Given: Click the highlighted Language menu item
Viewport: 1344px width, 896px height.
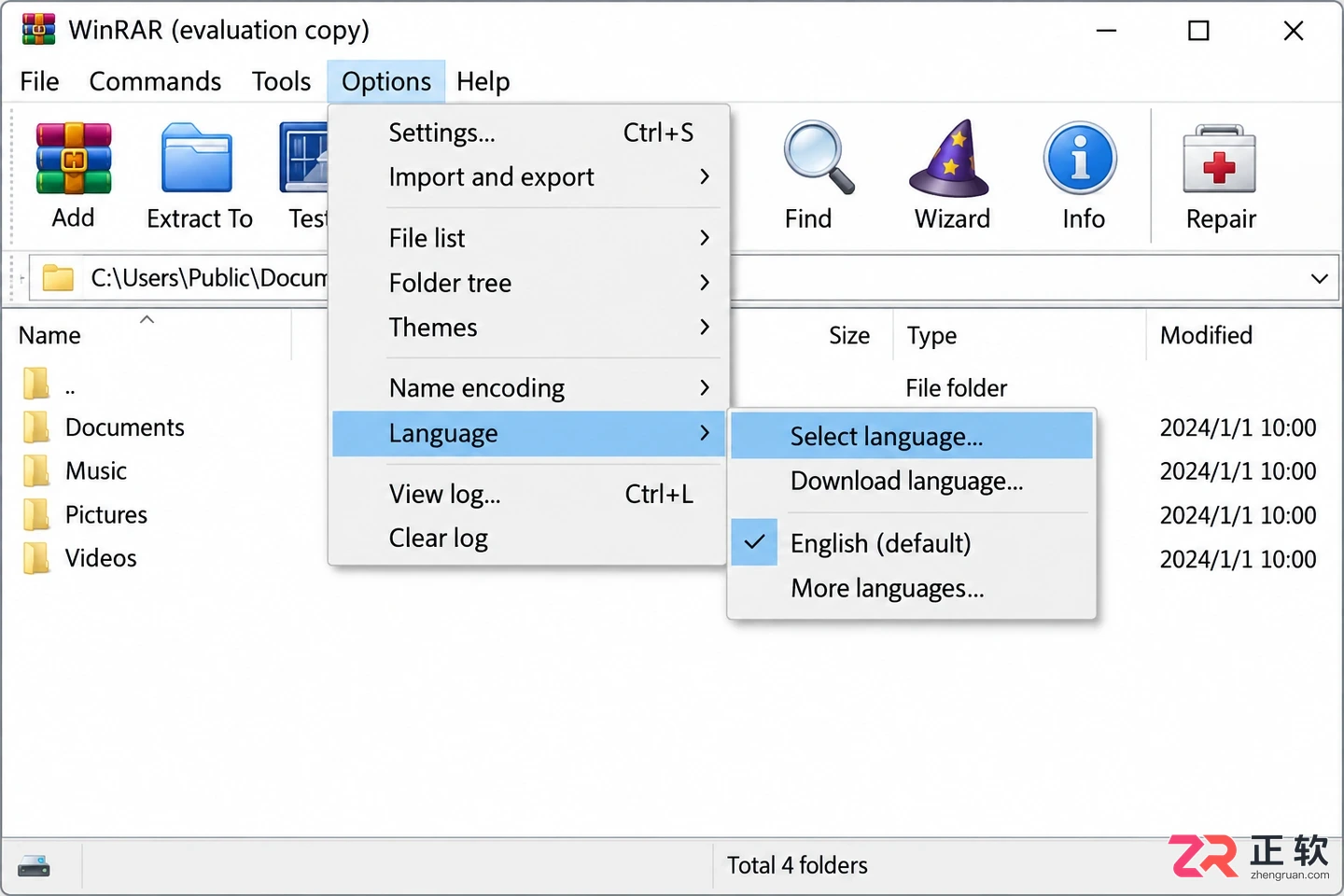Looking at the screenshot, I should 528,434.
